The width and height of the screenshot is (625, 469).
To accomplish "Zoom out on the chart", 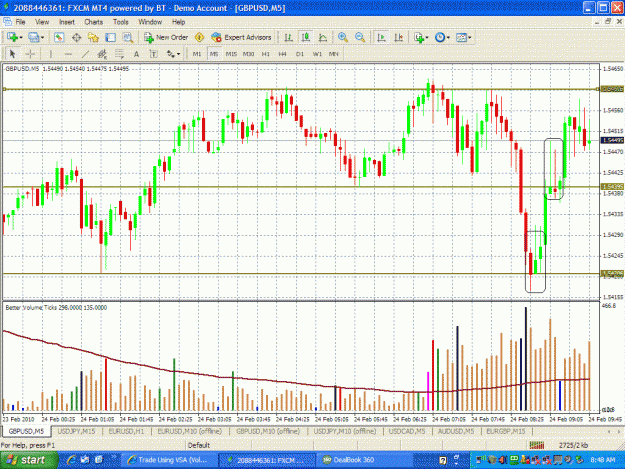I will point(360,37).
